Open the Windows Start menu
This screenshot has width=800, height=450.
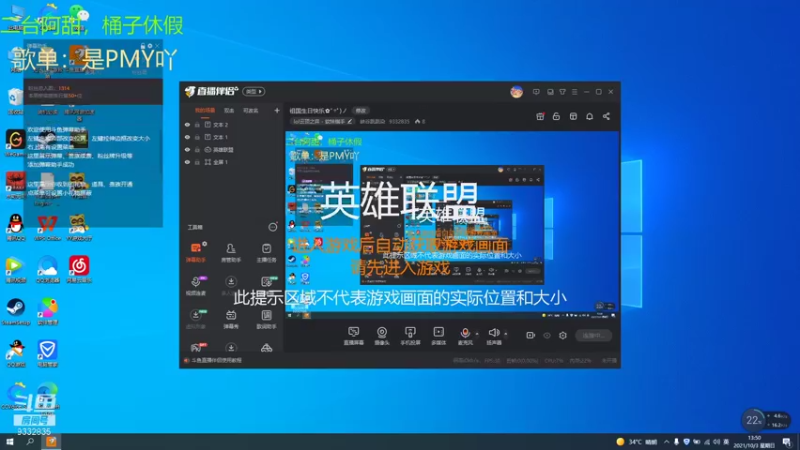[10, 442]
